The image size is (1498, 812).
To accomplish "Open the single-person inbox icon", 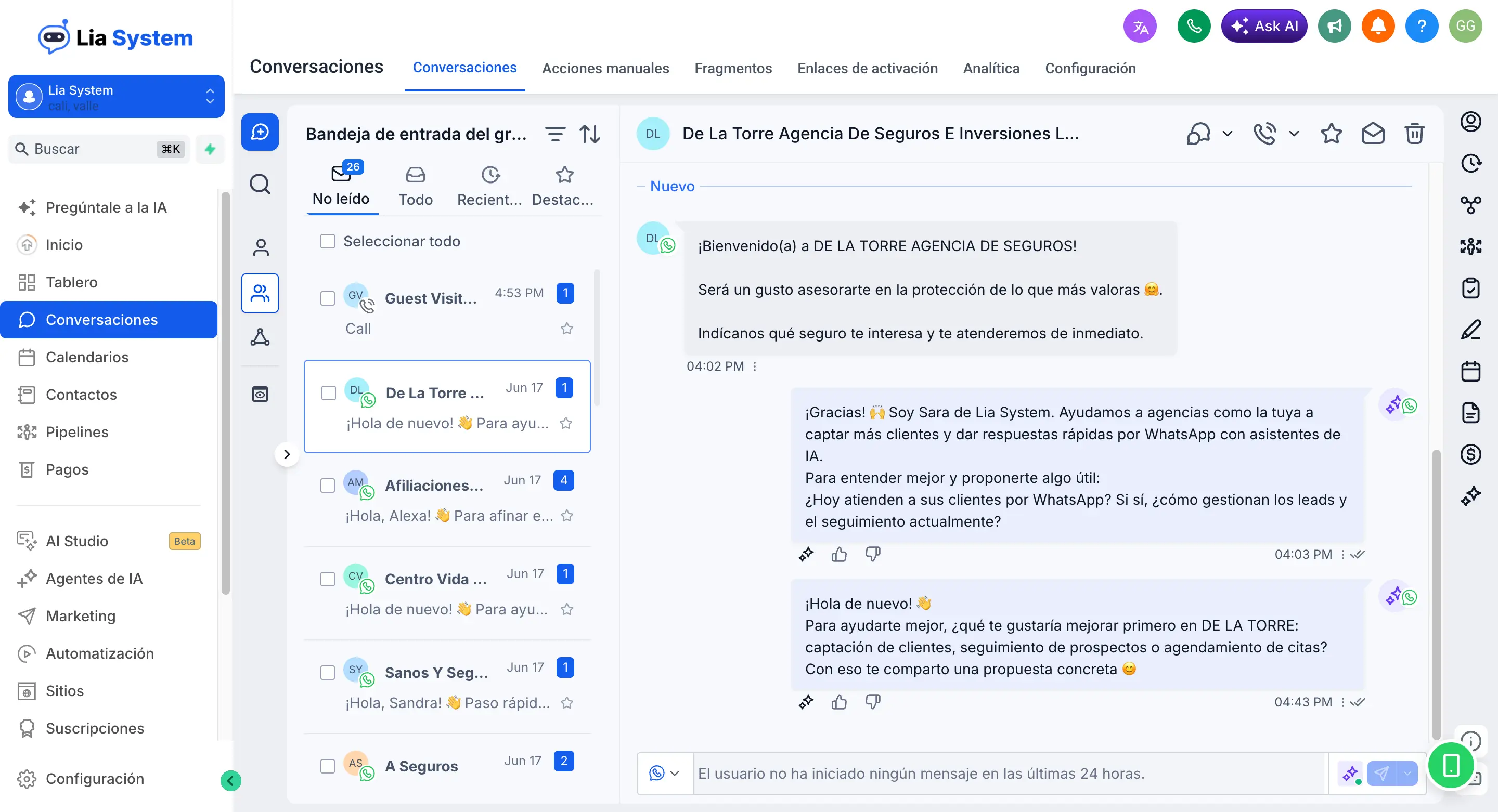I will [x=261, y=247].
